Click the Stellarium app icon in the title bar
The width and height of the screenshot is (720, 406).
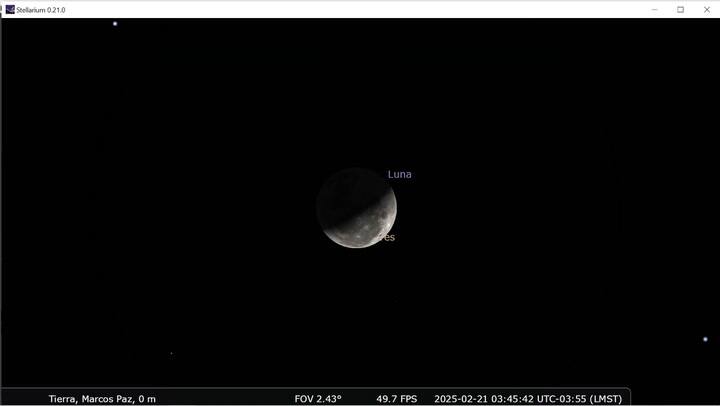[10, 10]
